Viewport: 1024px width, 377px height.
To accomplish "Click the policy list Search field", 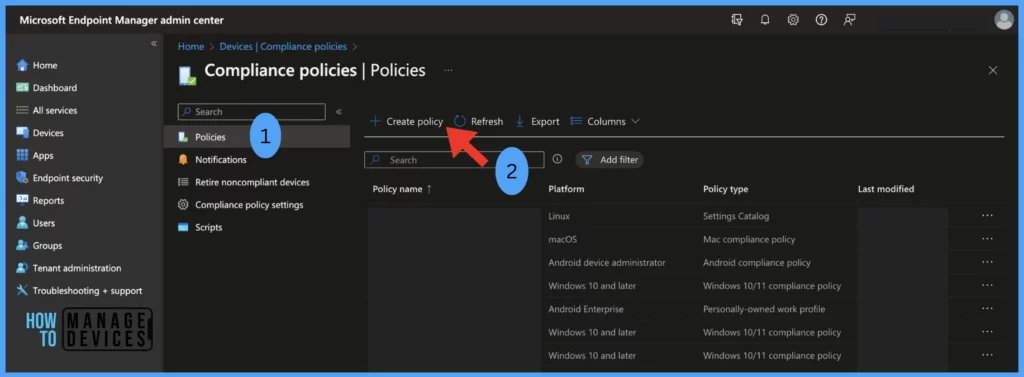I will 454,160.
